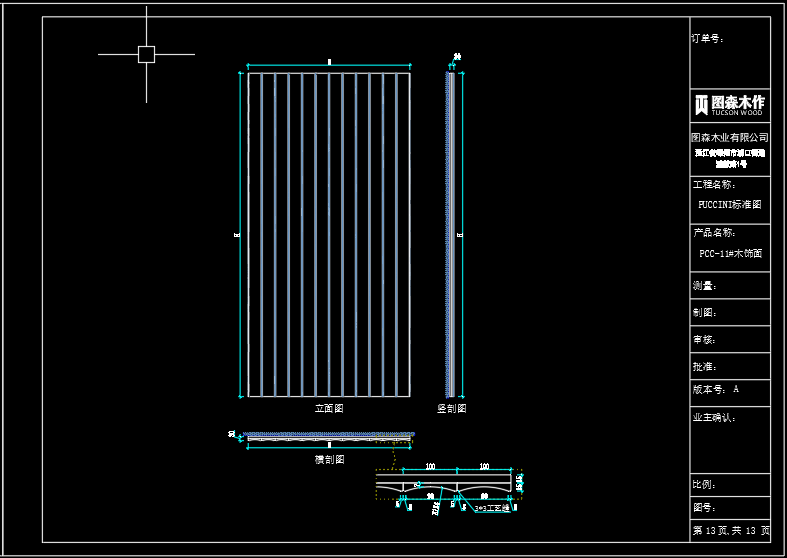The height and width of the screenshot is (558, 787).
Task: Select the 竖剖图 vertical section label
Action: 451,409
